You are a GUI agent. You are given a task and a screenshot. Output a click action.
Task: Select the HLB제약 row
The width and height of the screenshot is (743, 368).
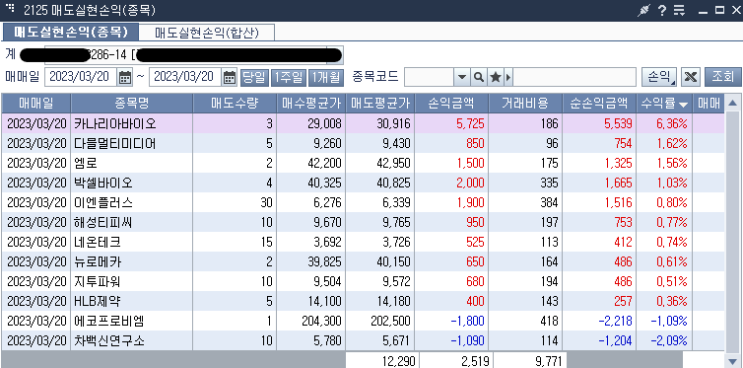click(362, 301)
